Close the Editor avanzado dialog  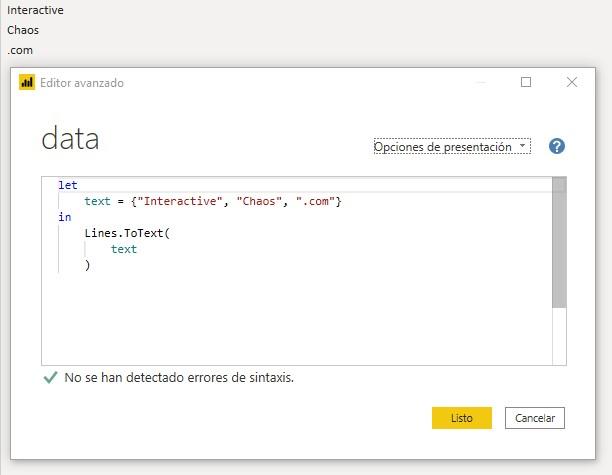572,83
